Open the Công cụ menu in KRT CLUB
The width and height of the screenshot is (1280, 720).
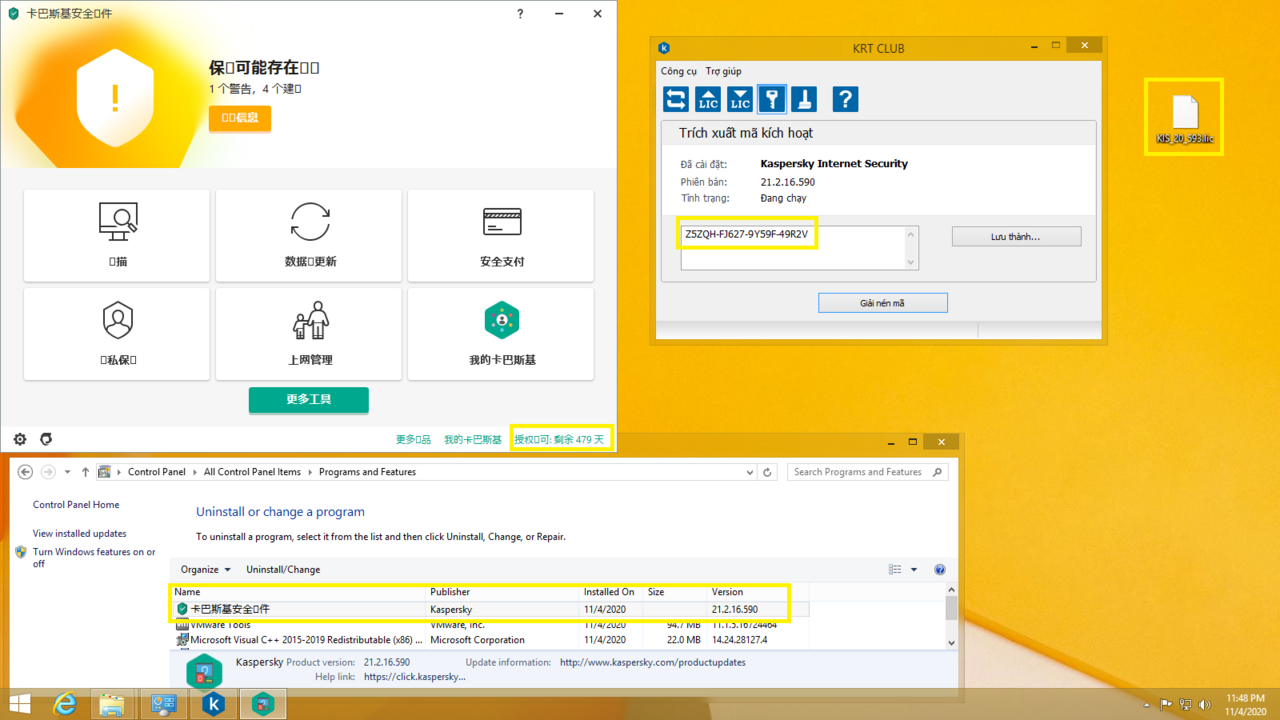(679, 71)
